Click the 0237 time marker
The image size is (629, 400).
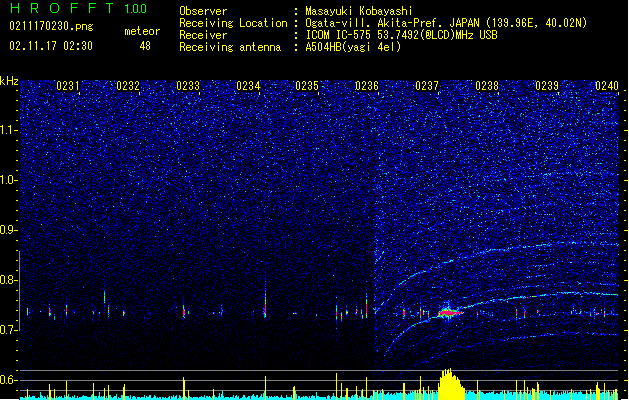click(427, 86)
